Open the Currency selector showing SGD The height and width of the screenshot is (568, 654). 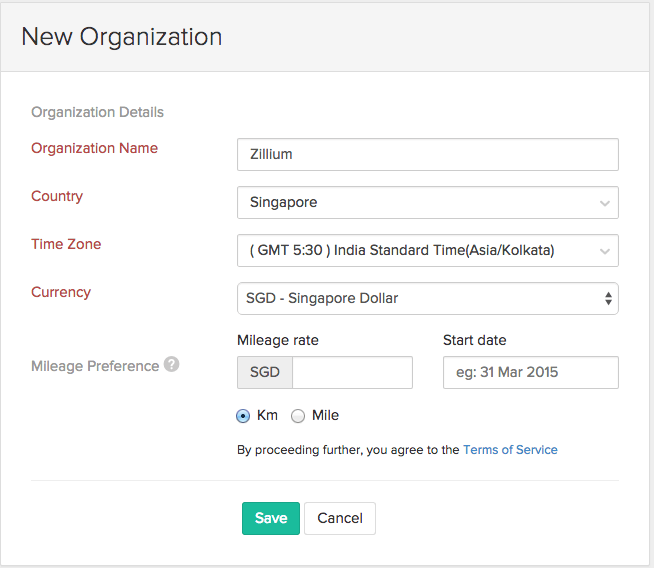pos(427,298)
